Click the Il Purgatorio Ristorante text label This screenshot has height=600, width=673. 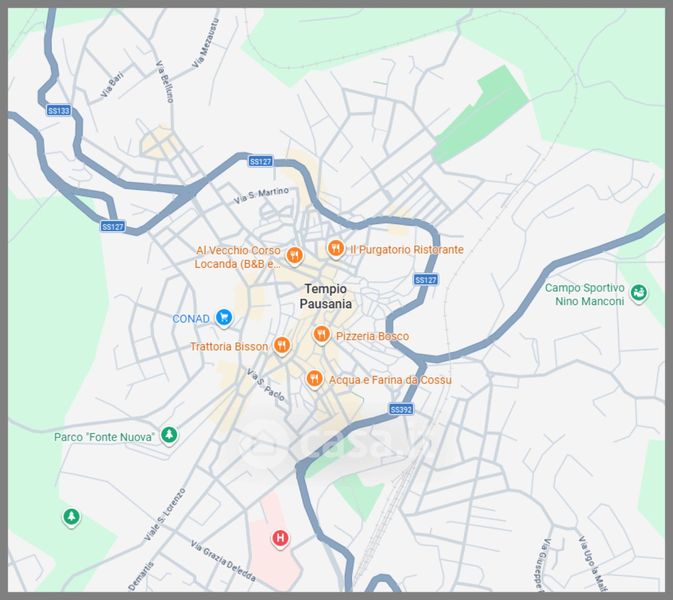click(x=407, y=249)
